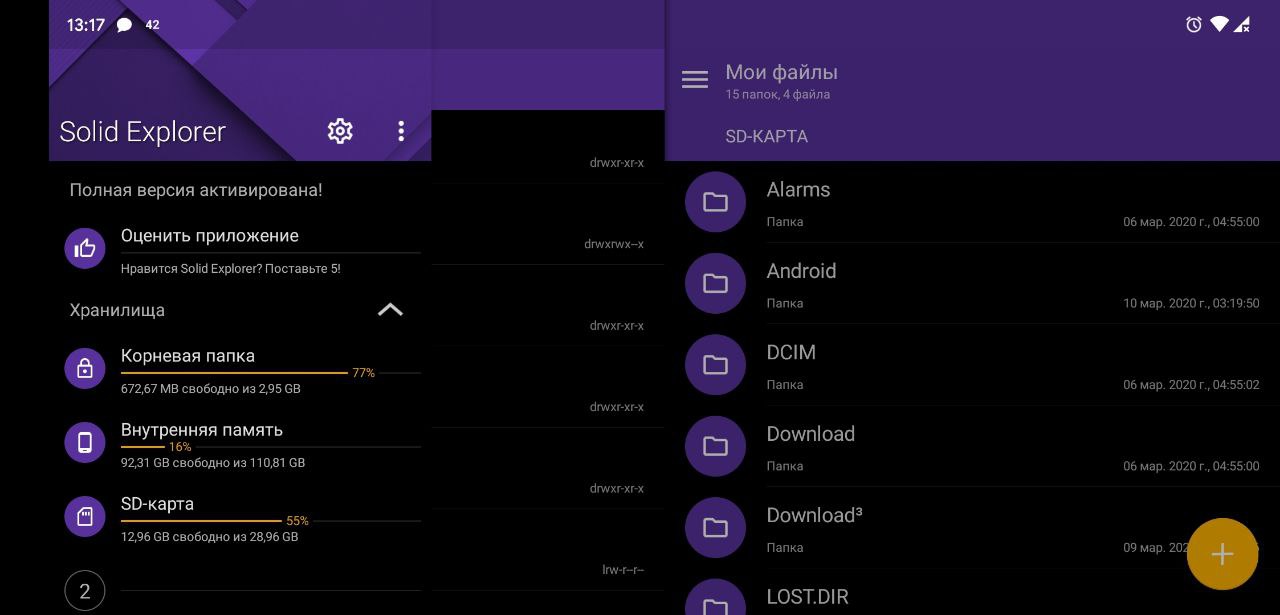Click the Download folder icon
This screenshot has width=1280, height=615.
[715, 446]
